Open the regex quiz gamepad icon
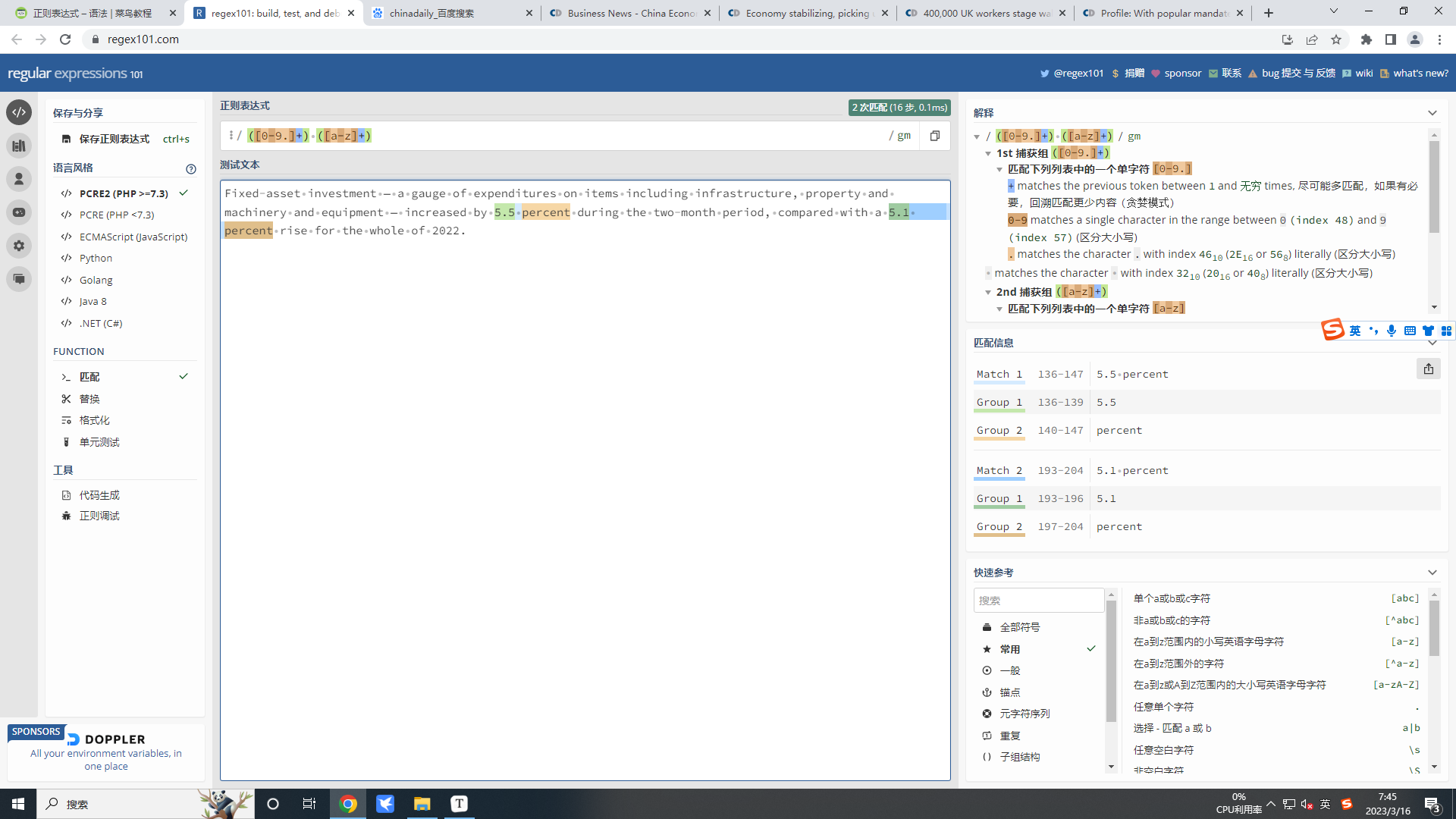 (x=19, y=212)
